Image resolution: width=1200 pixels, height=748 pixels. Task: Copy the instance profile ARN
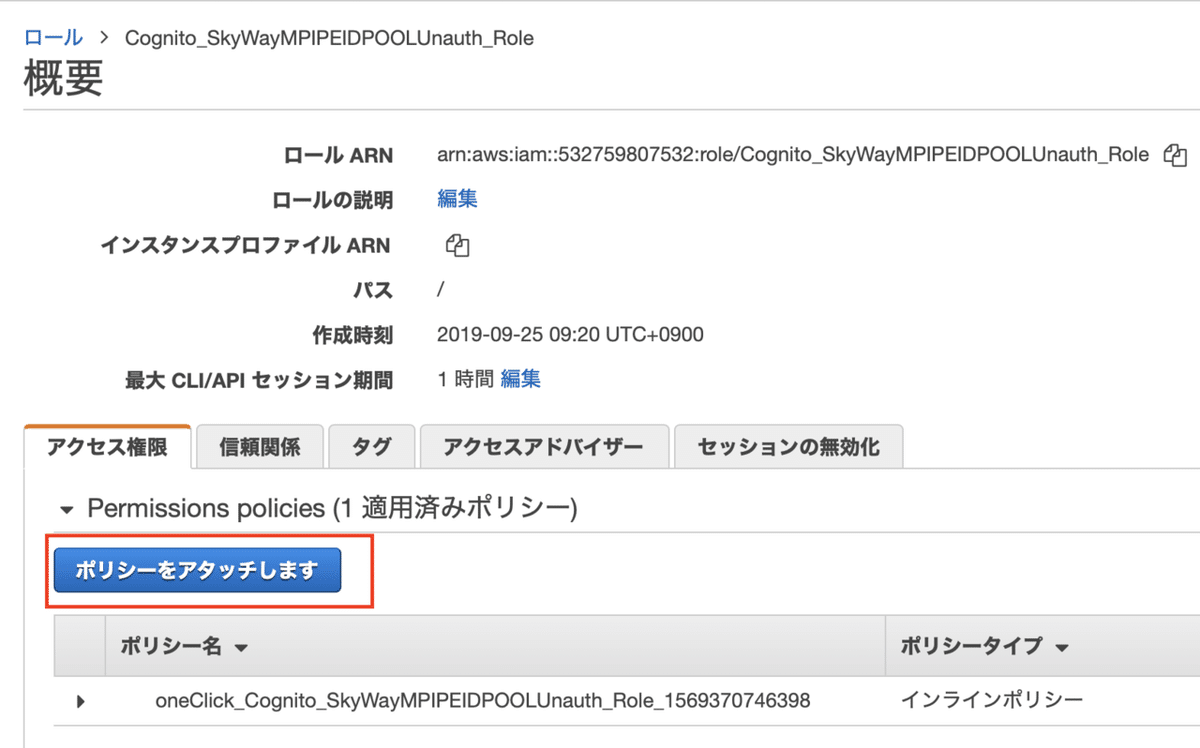pyautogui.click(x=458, y=245)
